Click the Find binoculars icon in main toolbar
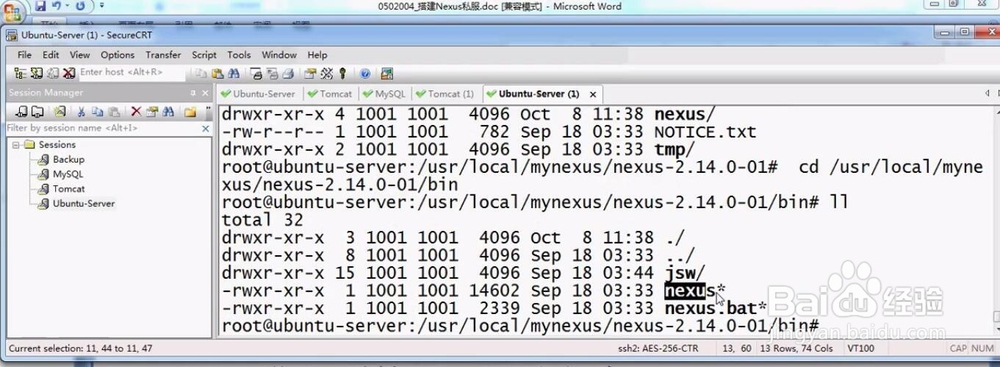This screenshot has height=367, width=1000. 233,73
